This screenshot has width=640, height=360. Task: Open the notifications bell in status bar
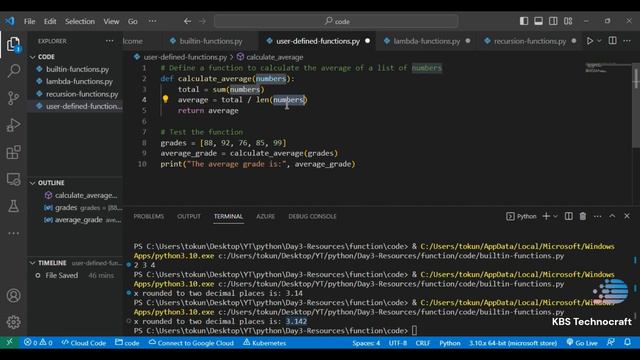[x=627, y=342]
